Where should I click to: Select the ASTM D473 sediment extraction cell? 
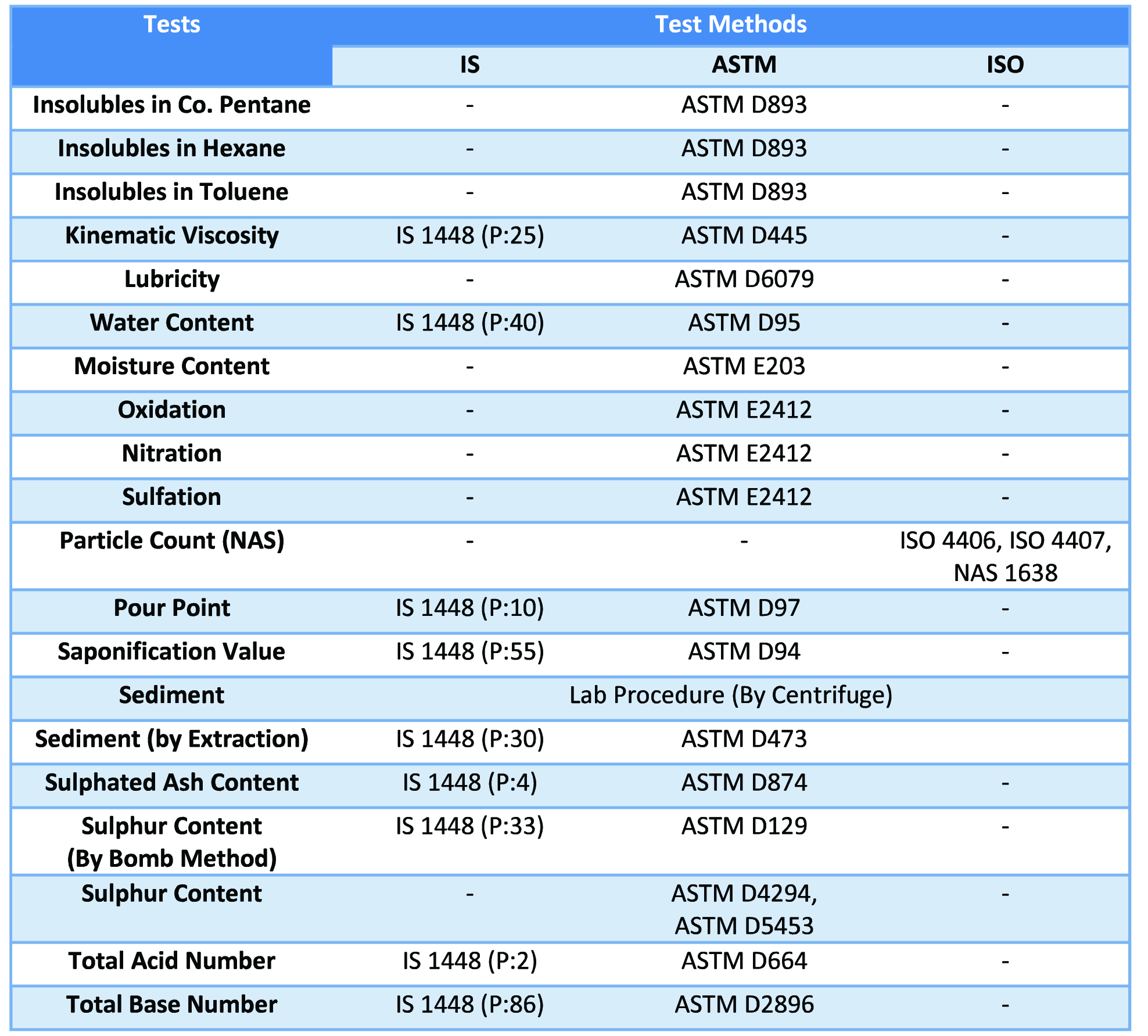point(744,739)
